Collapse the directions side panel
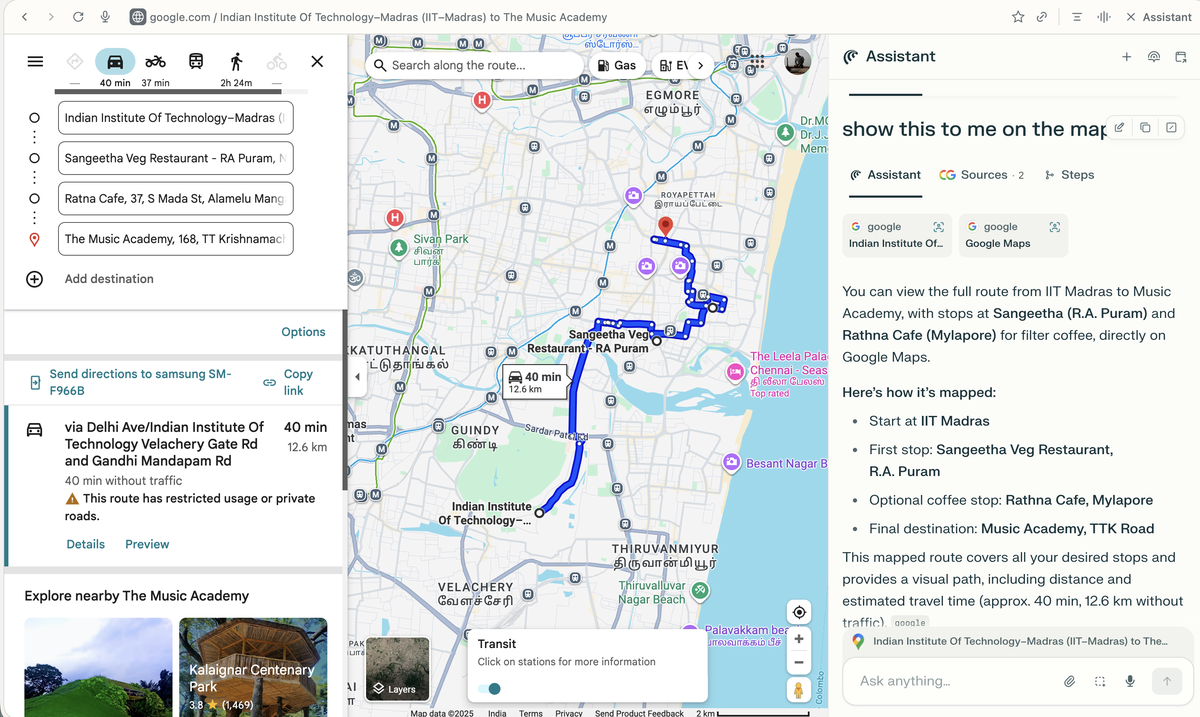This screenshot has height=717, width=1200. pos(357,377)
